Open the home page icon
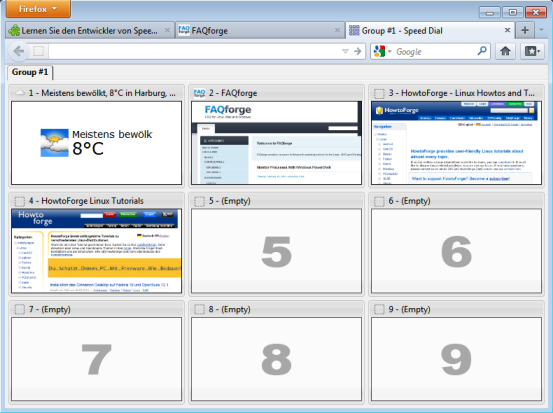Screen dimensions: 553x413 (505, 51)
